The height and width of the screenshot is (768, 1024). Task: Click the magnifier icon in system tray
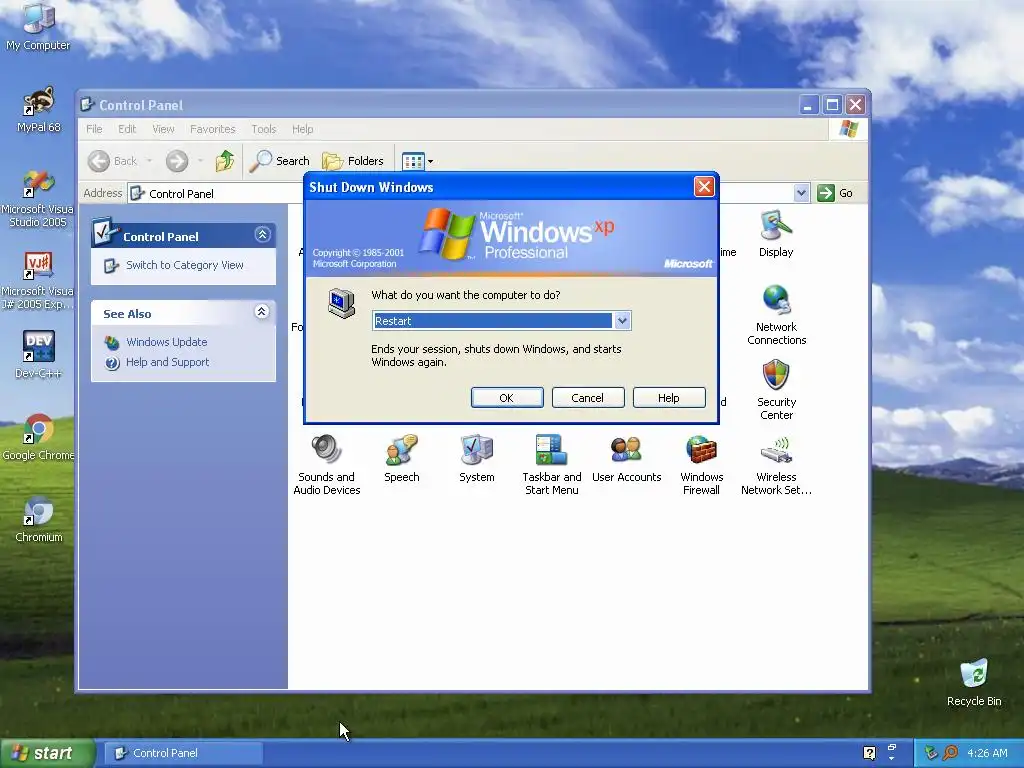point(950,752)
